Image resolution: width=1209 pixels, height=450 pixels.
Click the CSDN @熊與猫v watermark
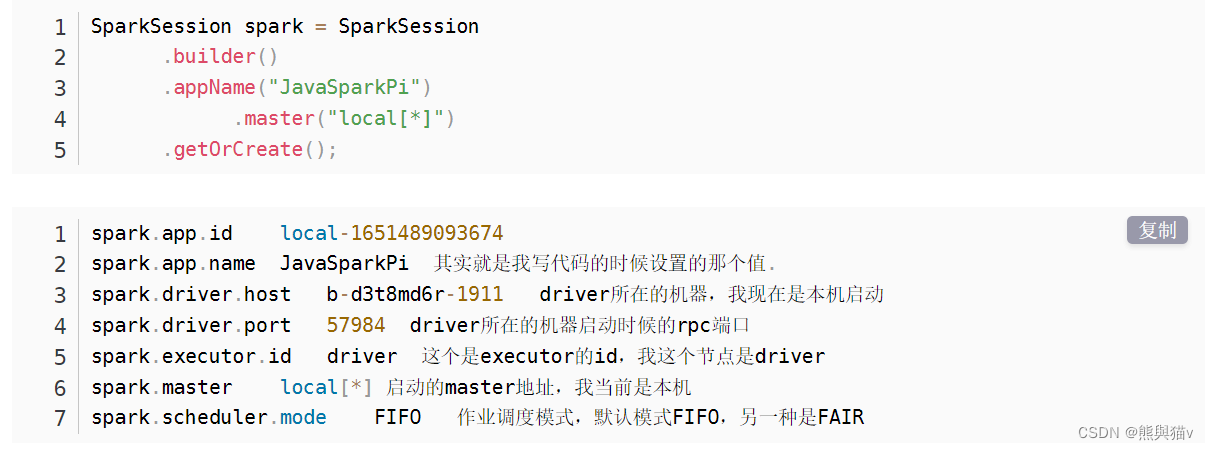coord(1135,432)
